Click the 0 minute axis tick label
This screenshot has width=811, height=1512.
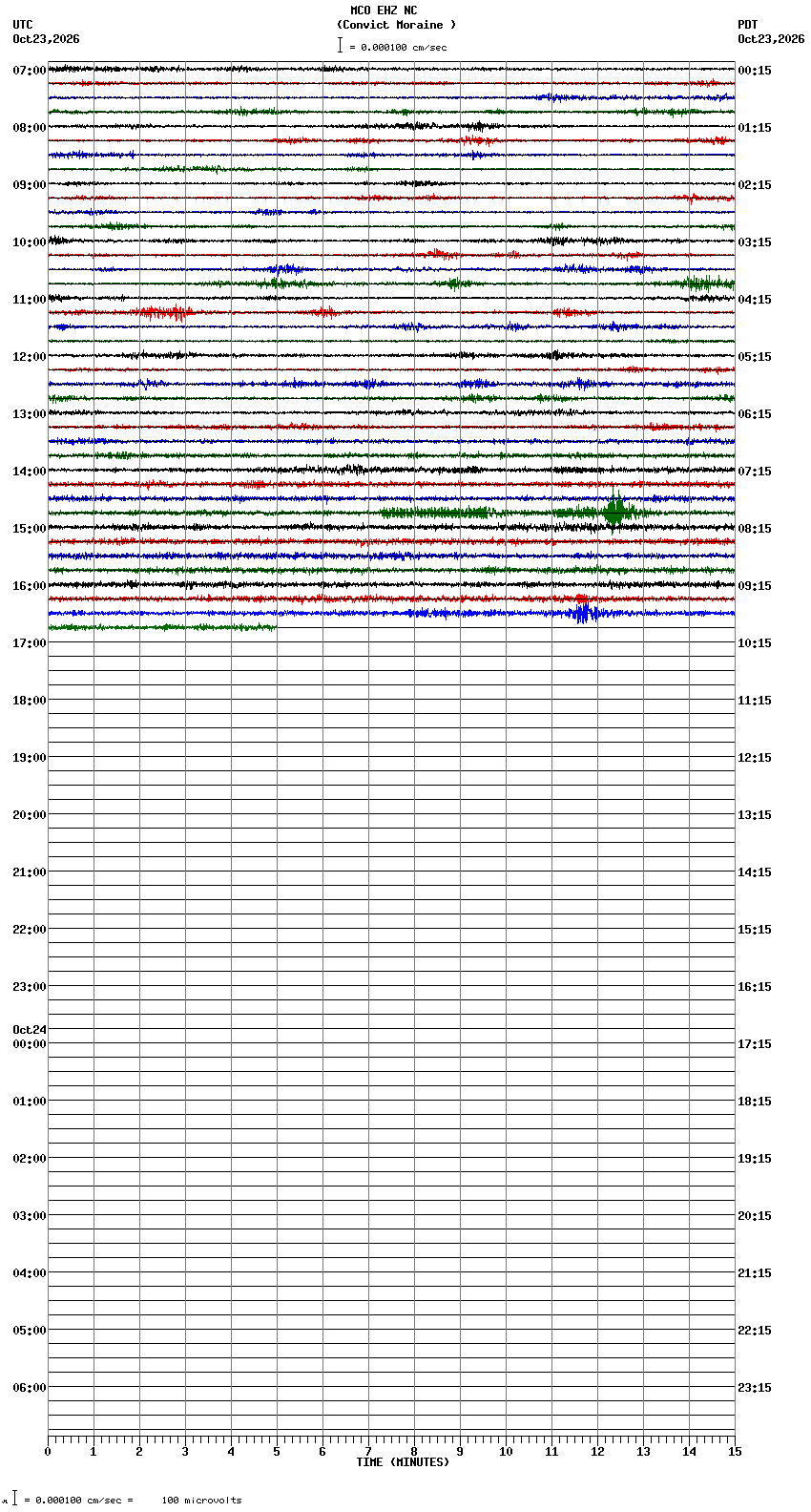[48, 1452]
